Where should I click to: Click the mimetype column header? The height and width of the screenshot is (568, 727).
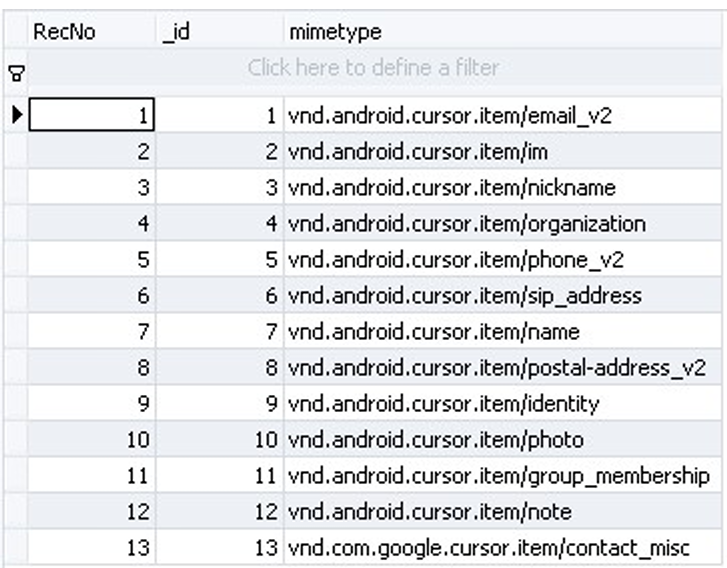[335, 32]
